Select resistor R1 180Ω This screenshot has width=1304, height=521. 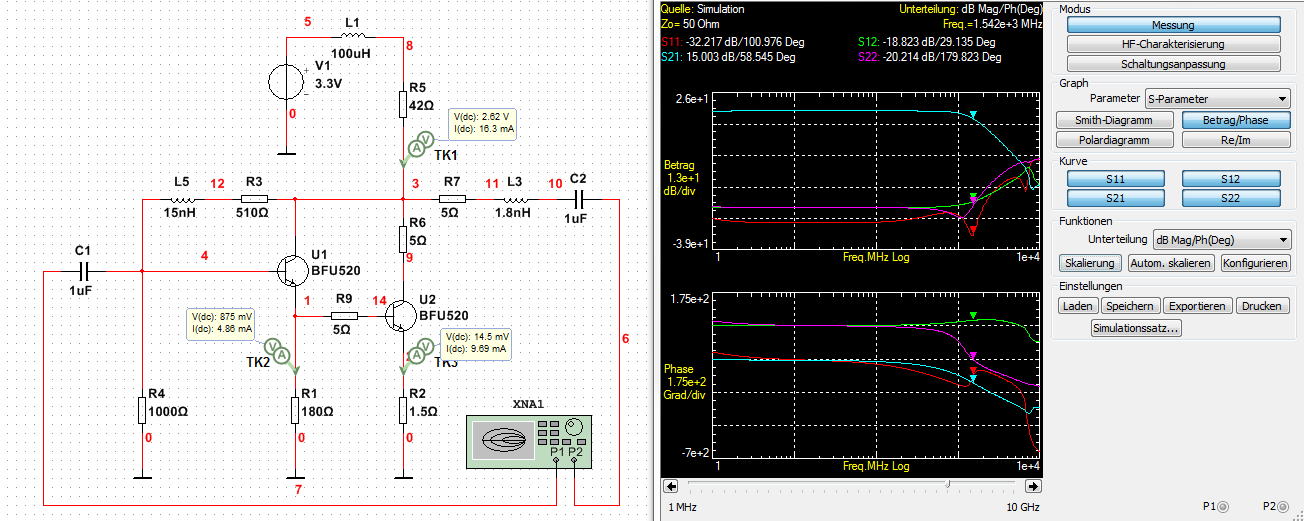[295, 411]
